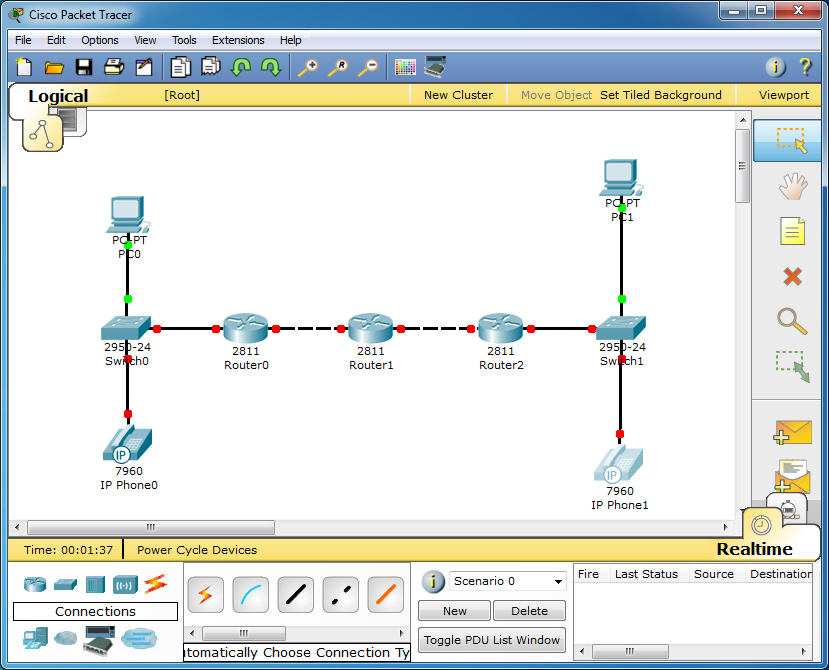Launch the Activity Wizard toolbar icon
829x670 pixels.
point(144,67)
